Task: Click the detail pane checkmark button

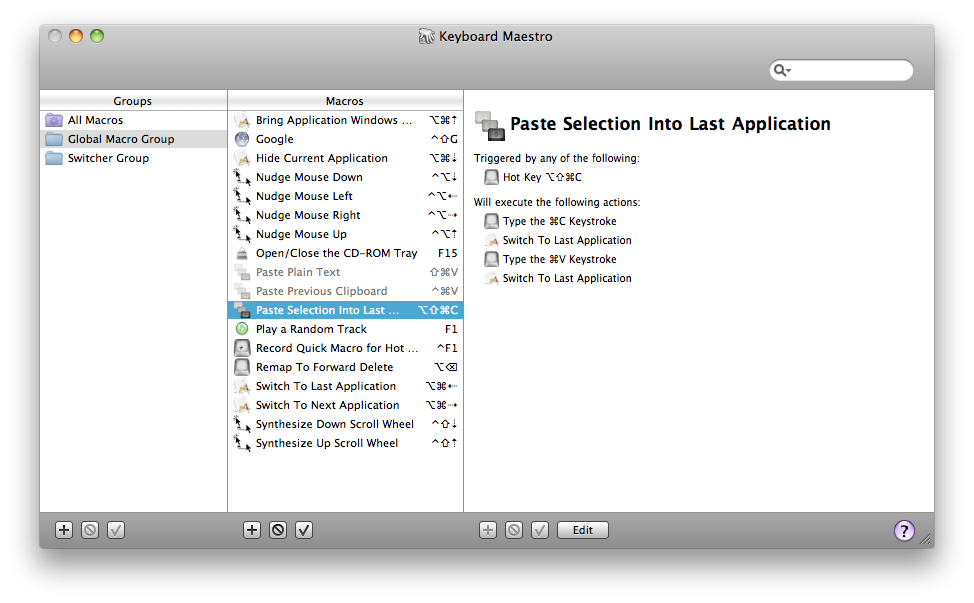Action: [540, 530]
